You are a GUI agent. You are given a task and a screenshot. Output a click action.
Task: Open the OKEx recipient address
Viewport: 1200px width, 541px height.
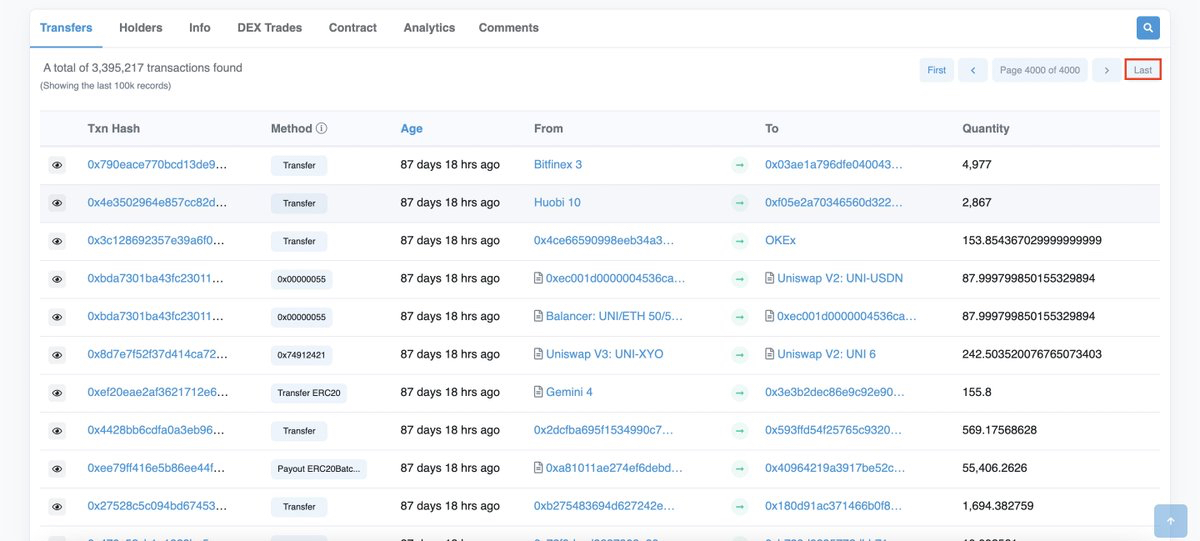click(x=781, y=241)
